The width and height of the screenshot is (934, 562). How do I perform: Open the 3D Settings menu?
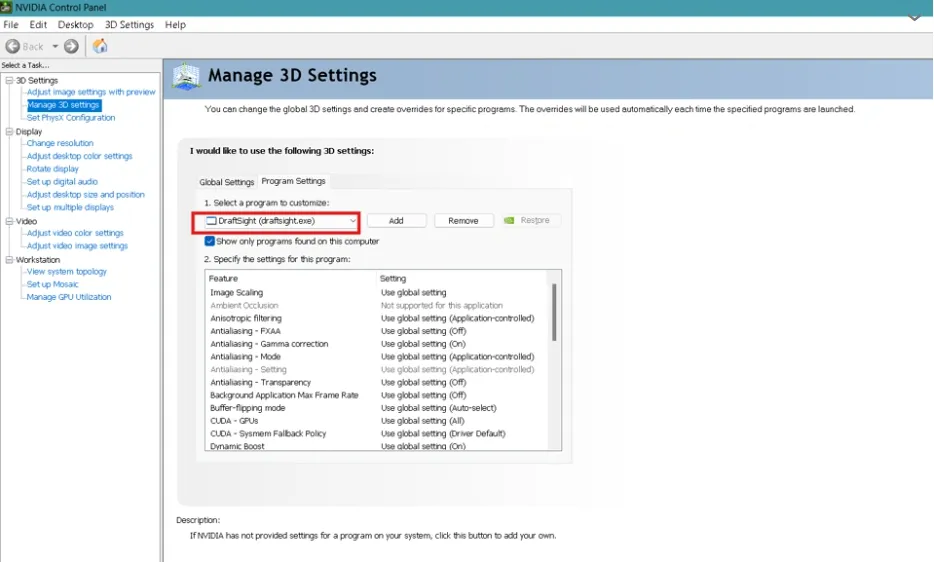tap(129, 24)
